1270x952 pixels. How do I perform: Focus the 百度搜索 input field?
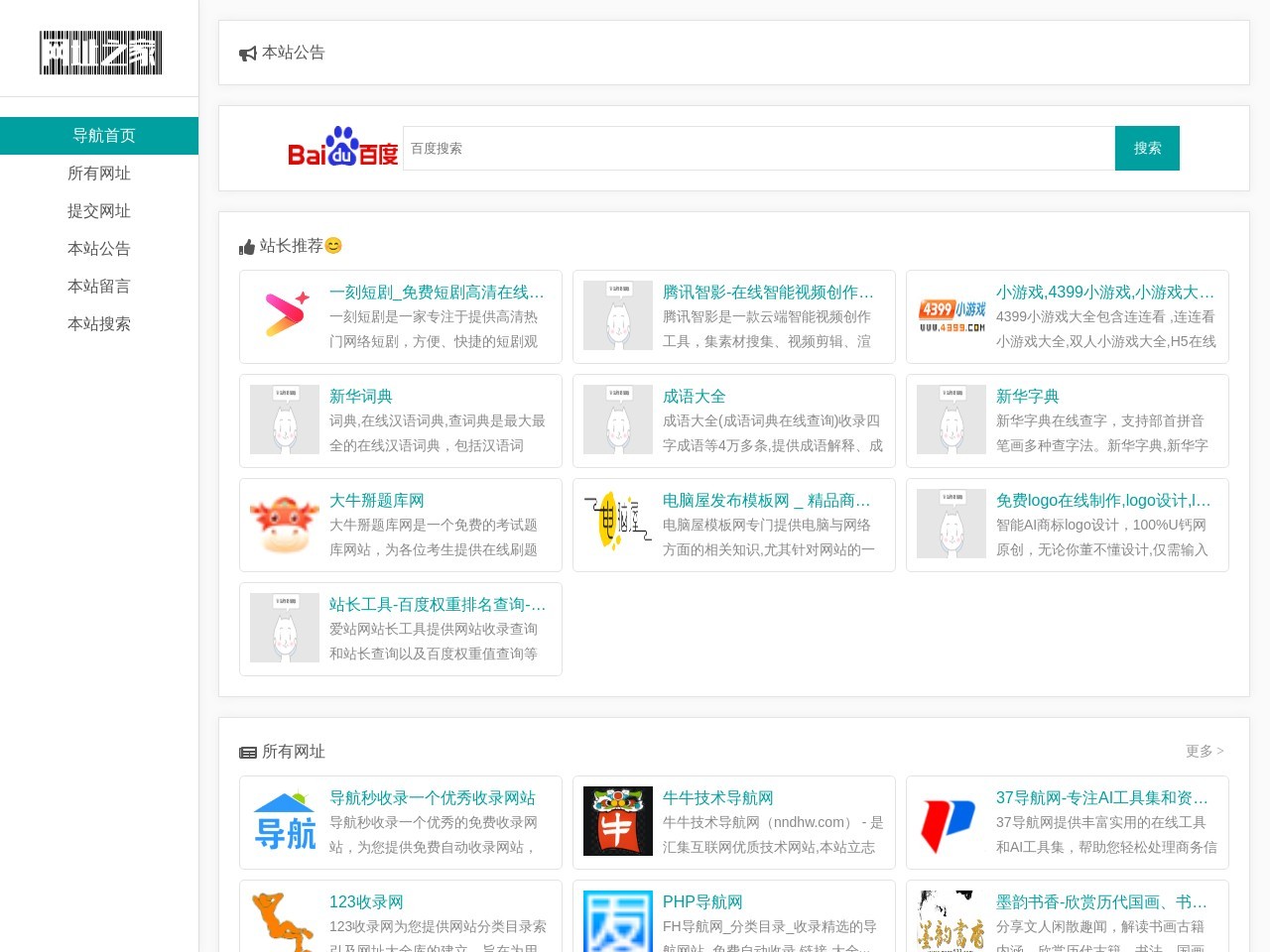(x=759, y=148)
